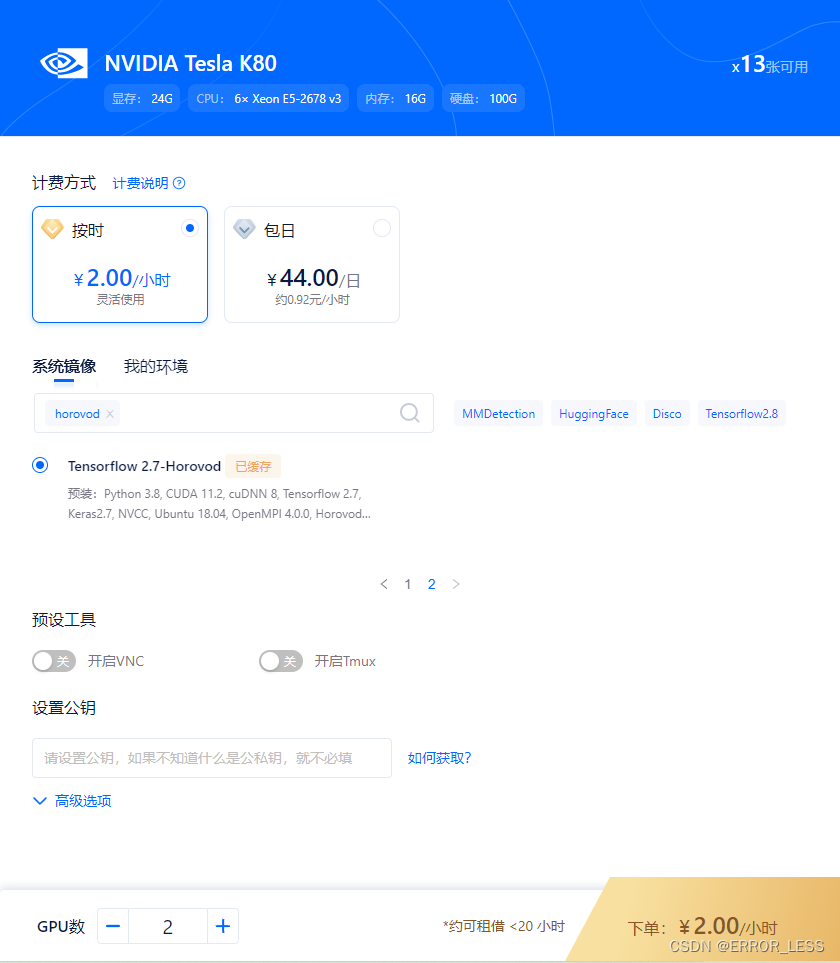The width and height of the screenshot is (840, 963).
Task: Click the diamond icon on 包日 billing card
Action: (x=245, y=228)
